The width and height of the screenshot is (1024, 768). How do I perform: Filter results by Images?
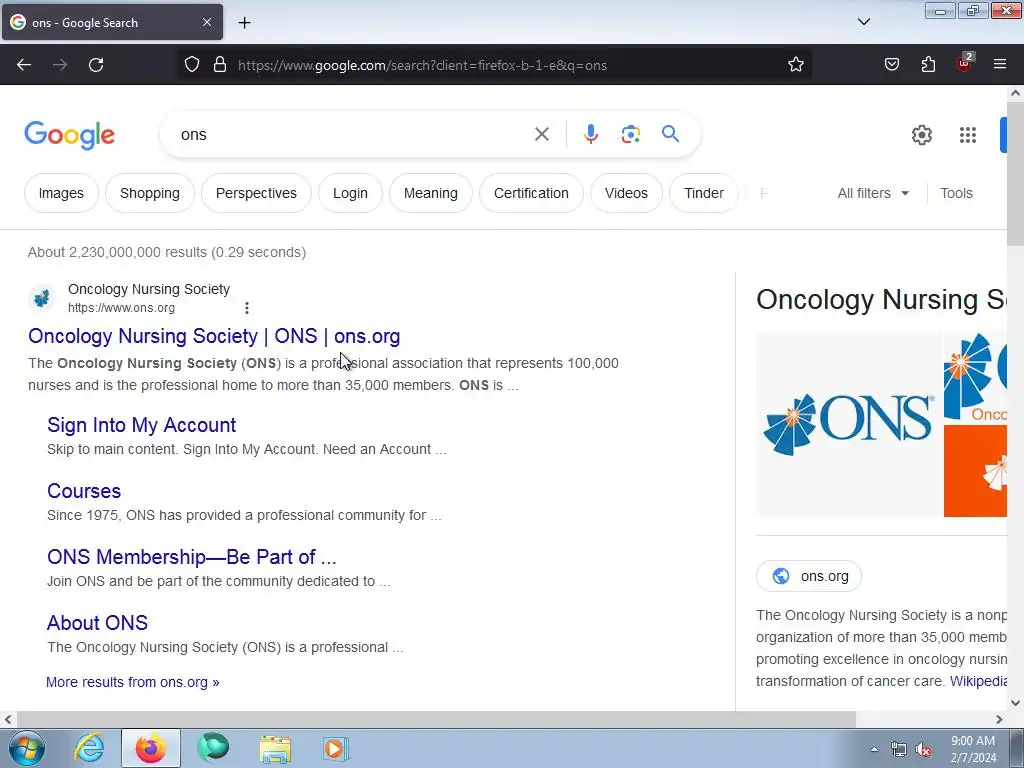(x=61, y=193)
